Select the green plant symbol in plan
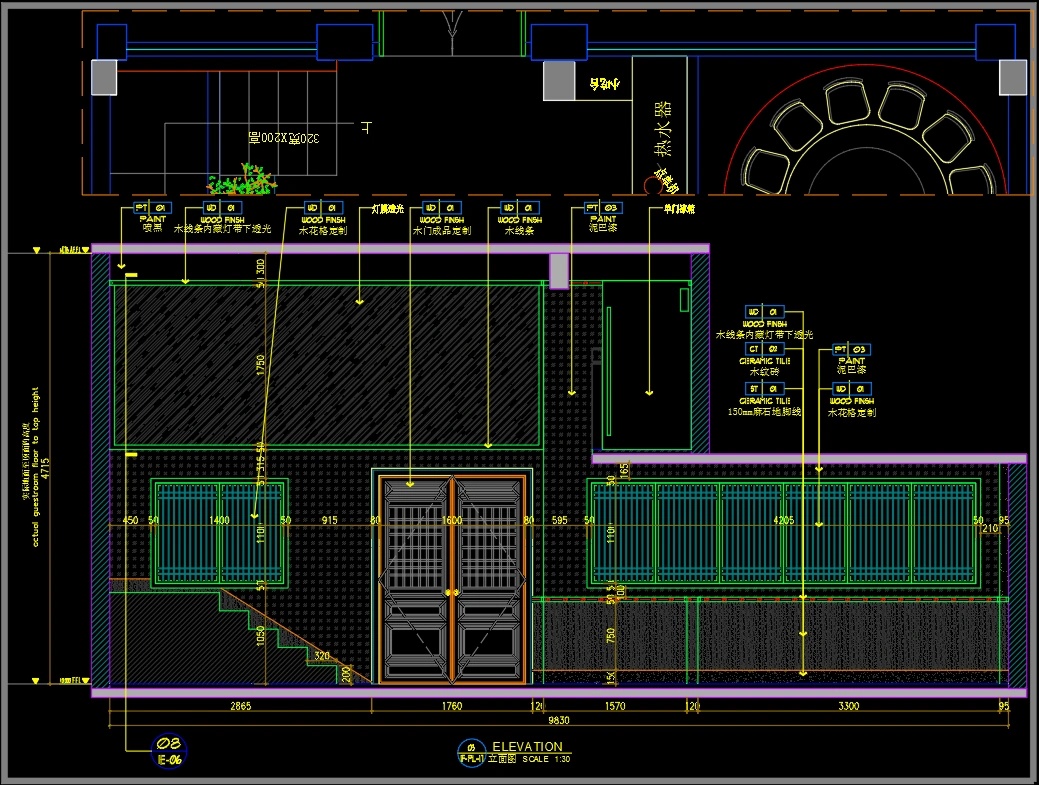Screen dimensions: 1039x785 [x=241, y=181]
